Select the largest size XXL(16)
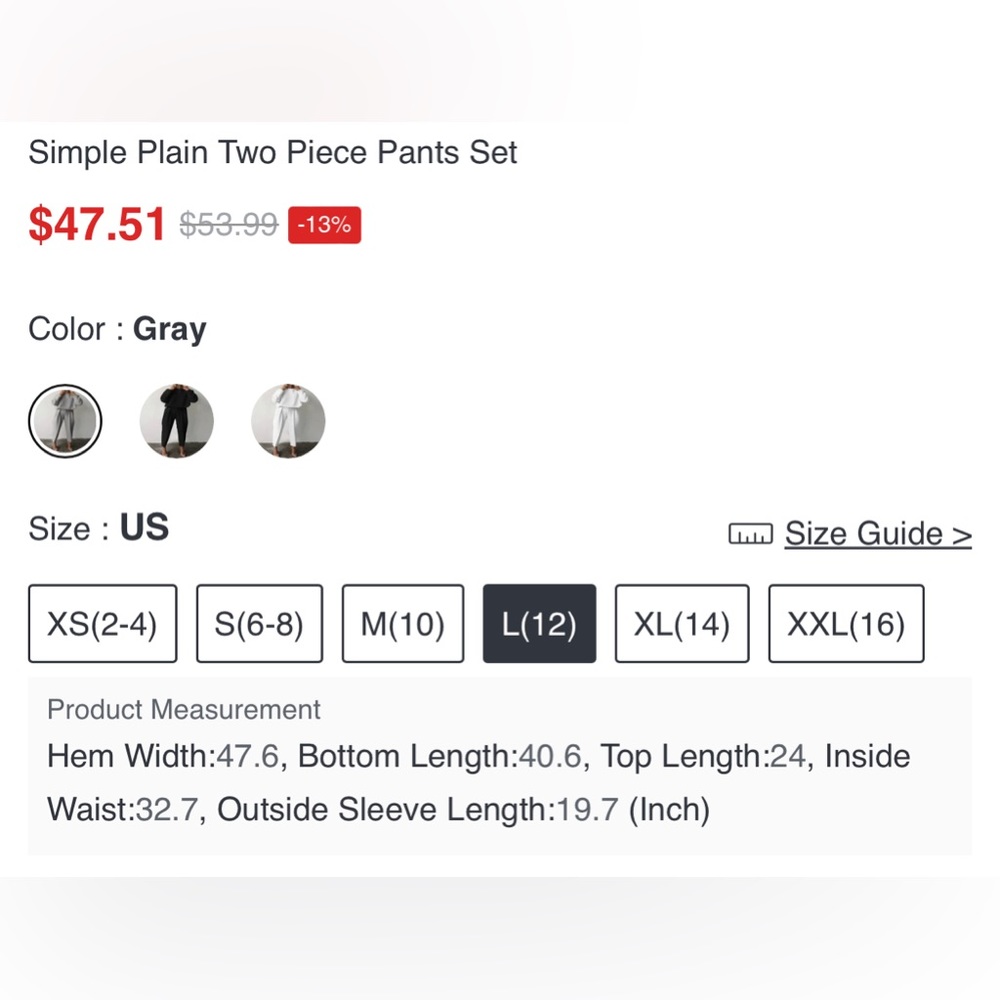 tap(846, 623)
